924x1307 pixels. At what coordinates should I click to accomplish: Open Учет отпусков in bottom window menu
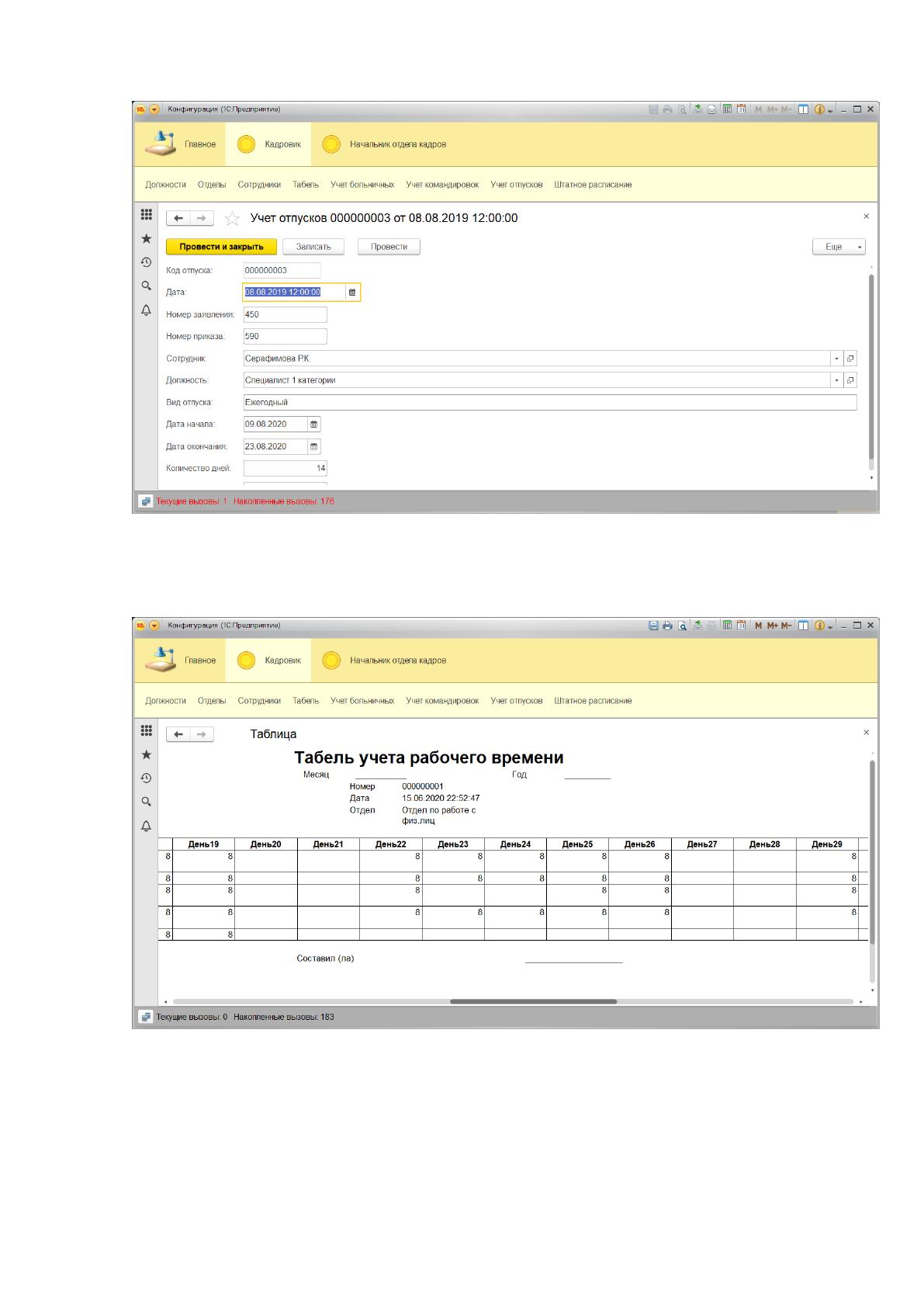coord(516,701)
